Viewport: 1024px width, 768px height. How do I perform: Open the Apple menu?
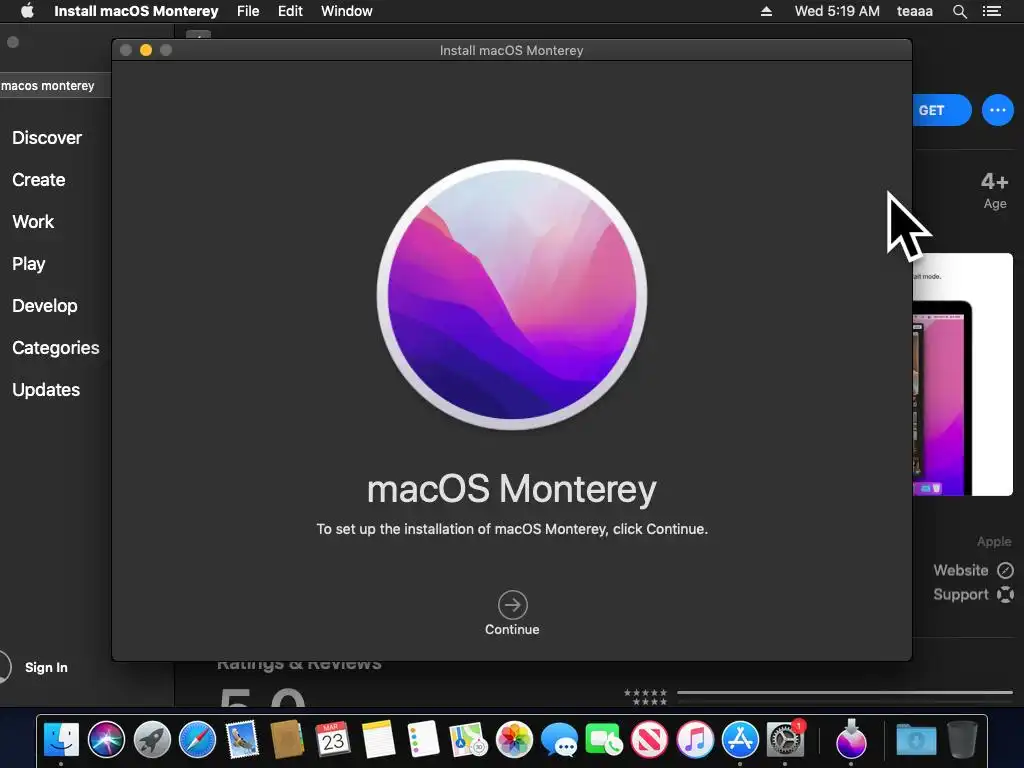pos(27,11)
